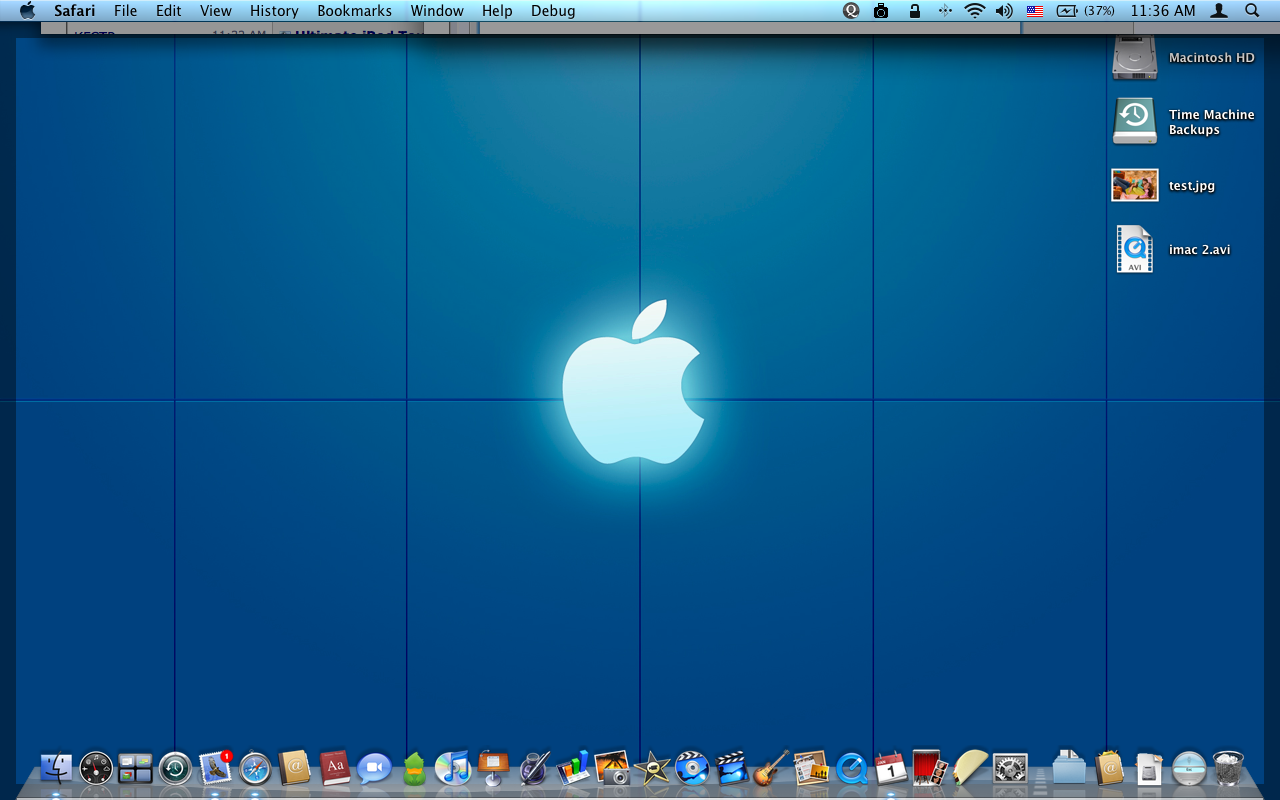Open iDVD disc icon
This screenshot has width=1280, height=800.
point(692,768)
